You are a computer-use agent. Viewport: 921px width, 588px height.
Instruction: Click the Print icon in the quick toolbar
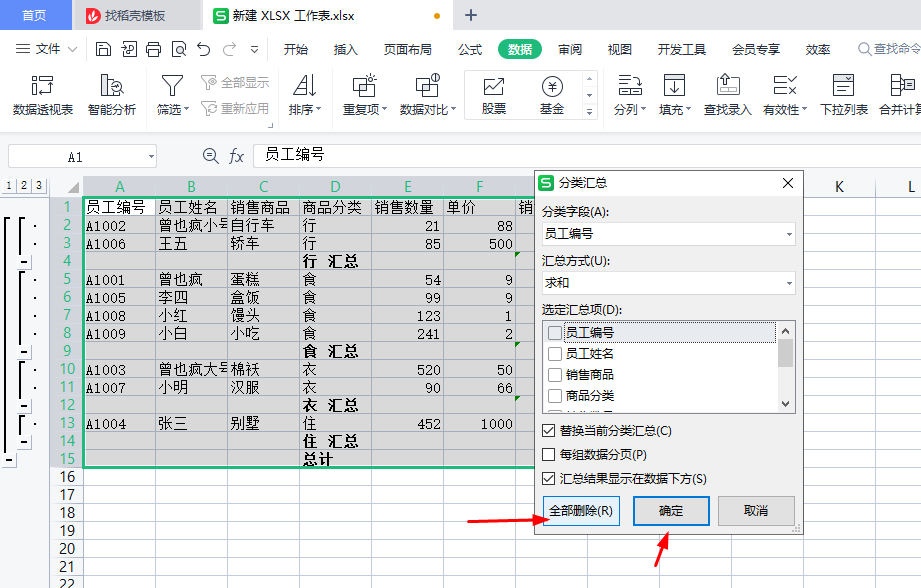point(153,49)
